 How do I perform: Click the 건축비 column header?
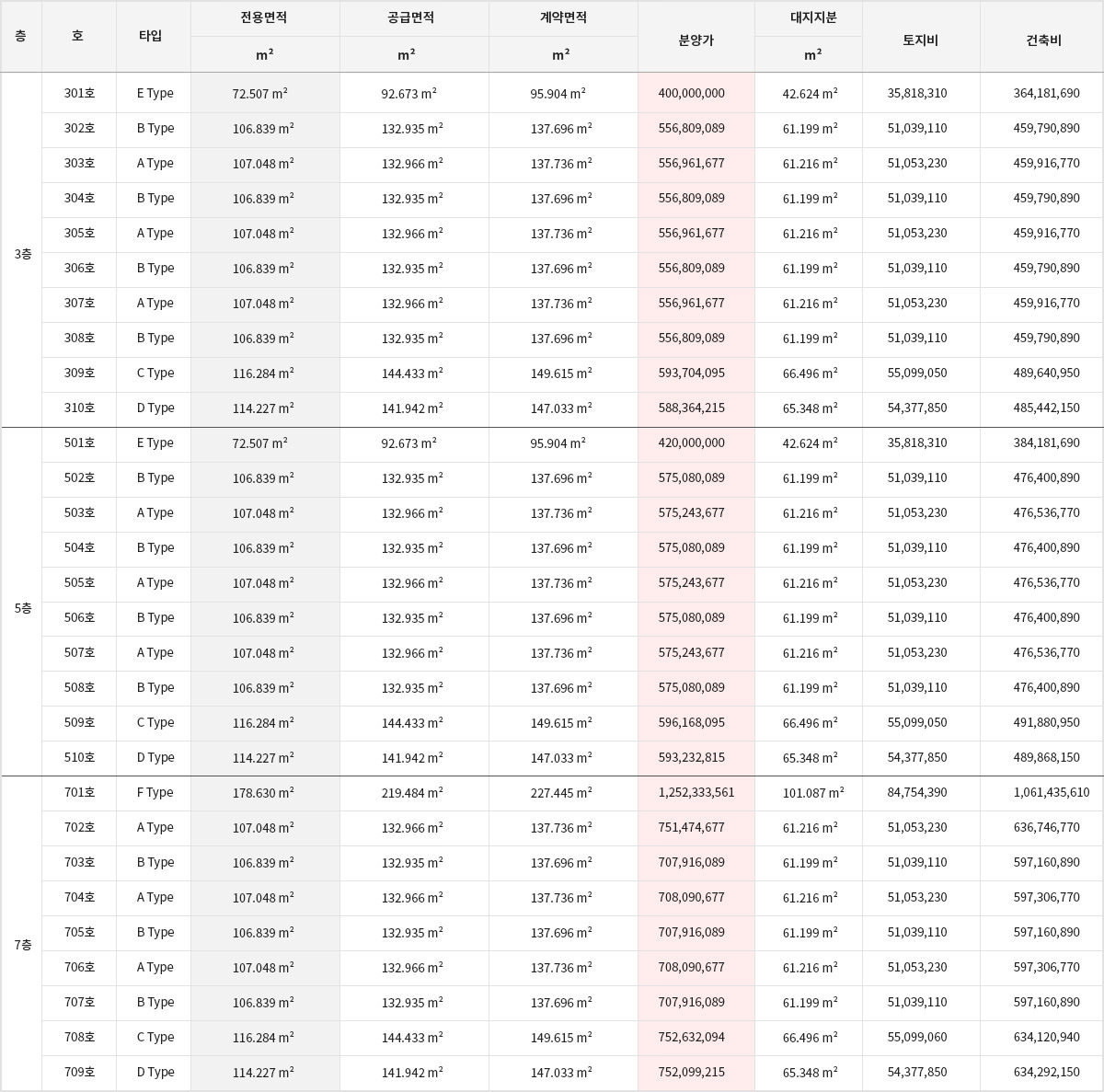pos(1043,40)
